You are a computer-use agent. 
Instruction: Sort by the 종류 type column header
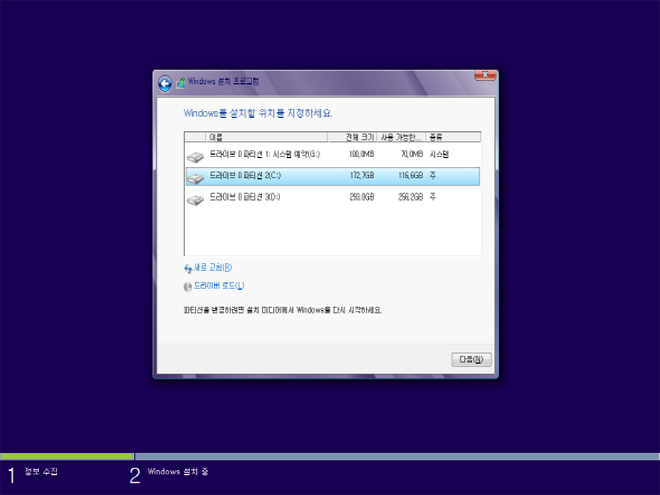click(453, 137)
